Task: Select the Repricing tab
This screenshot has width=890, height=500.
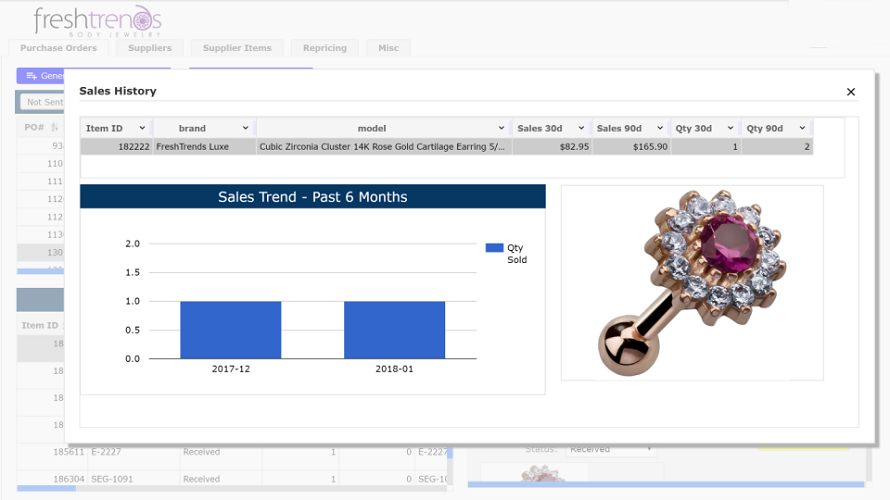Action: pyautogui.click(x=325, y=48)
